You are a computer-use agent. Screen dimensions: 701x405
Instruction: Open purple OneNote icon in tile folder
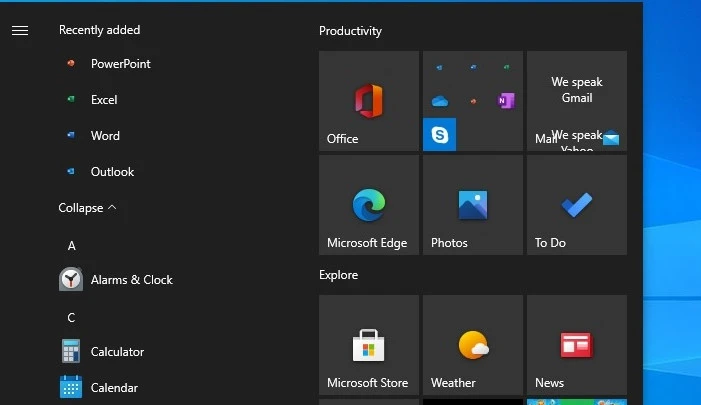(506, 101)
